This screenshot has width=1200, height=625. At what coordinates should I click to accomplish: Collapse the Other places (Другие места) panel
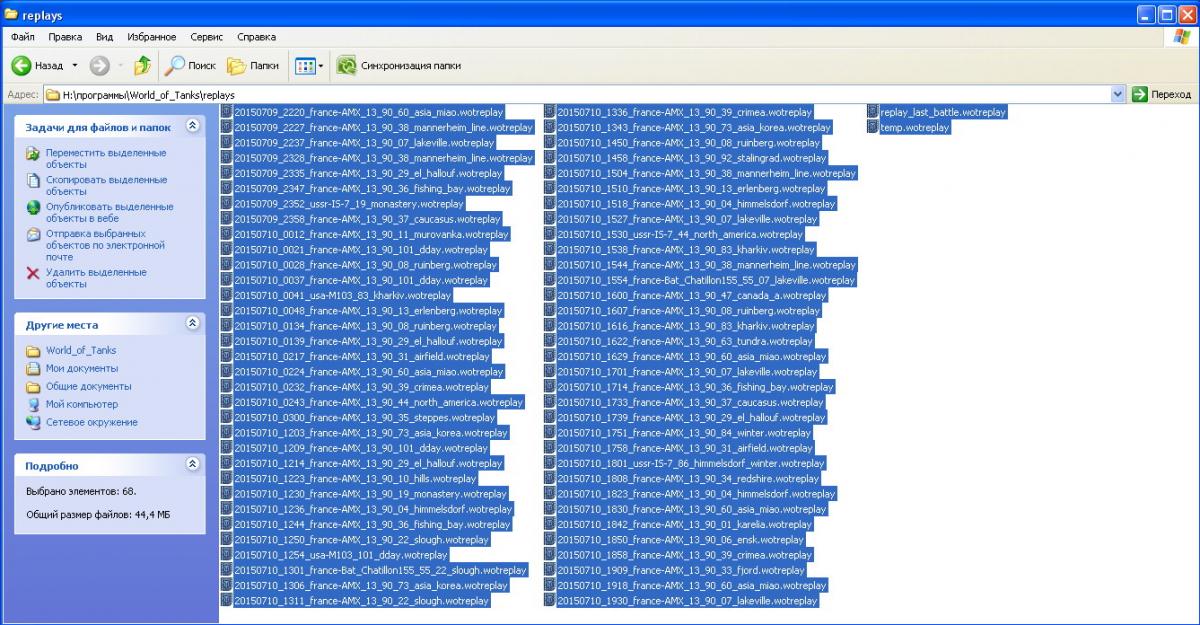(x=192, y=324)
